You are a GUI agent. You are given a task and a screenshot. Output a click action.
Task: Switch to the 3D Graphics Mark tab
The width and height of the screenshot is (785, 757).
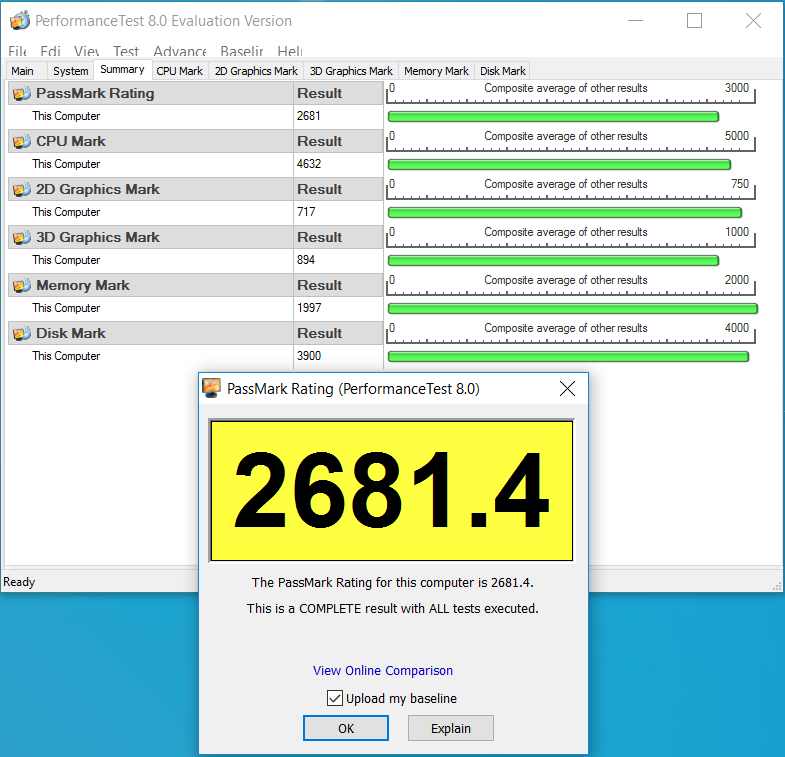point(351,71)
